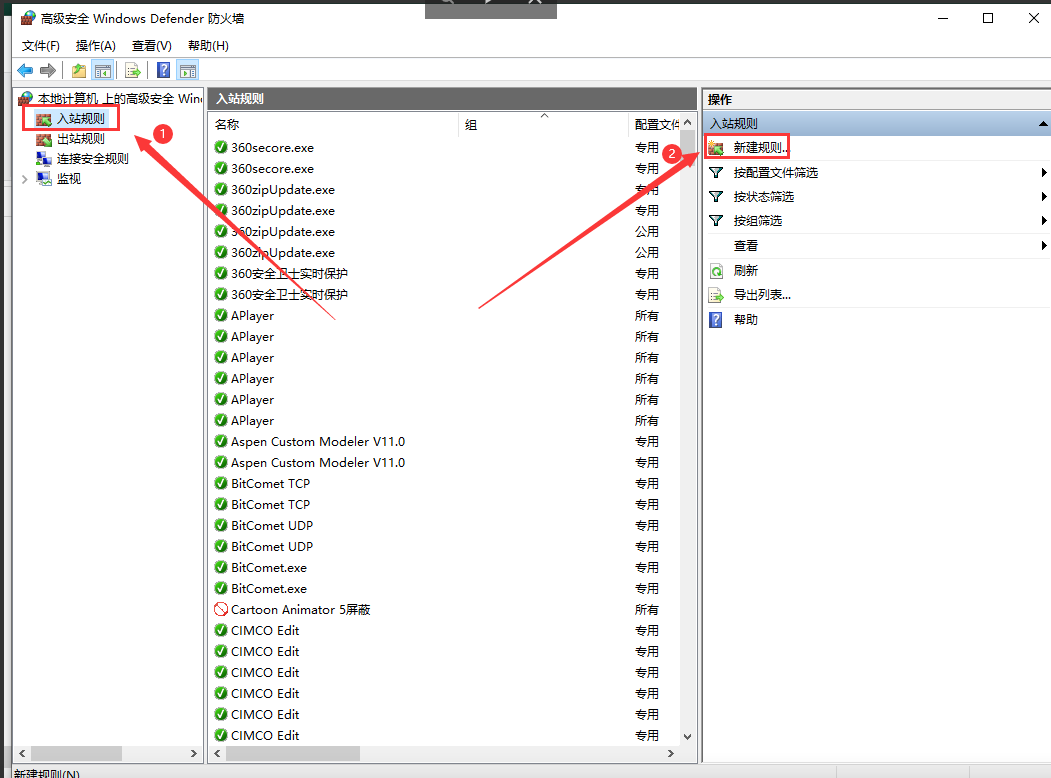Select 出站规则 in the left tree

click(x=80, y=139)
